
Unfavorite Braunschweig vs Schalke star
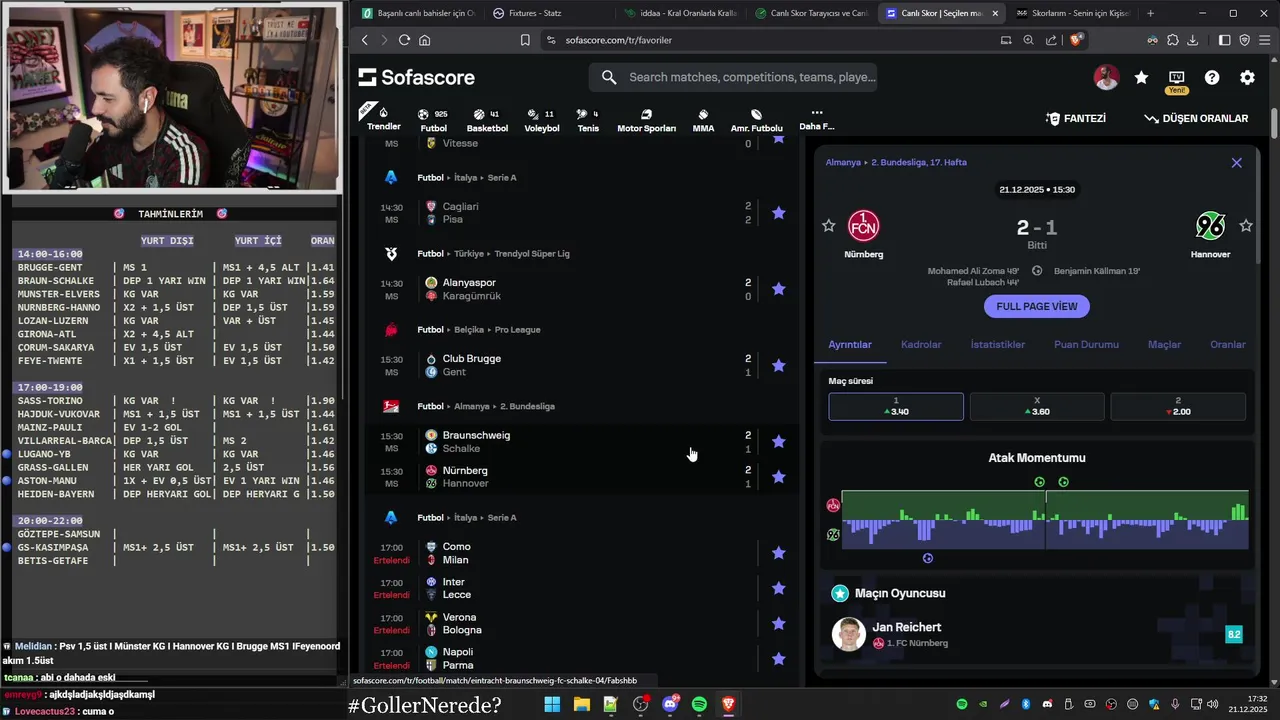click(779, 442)
